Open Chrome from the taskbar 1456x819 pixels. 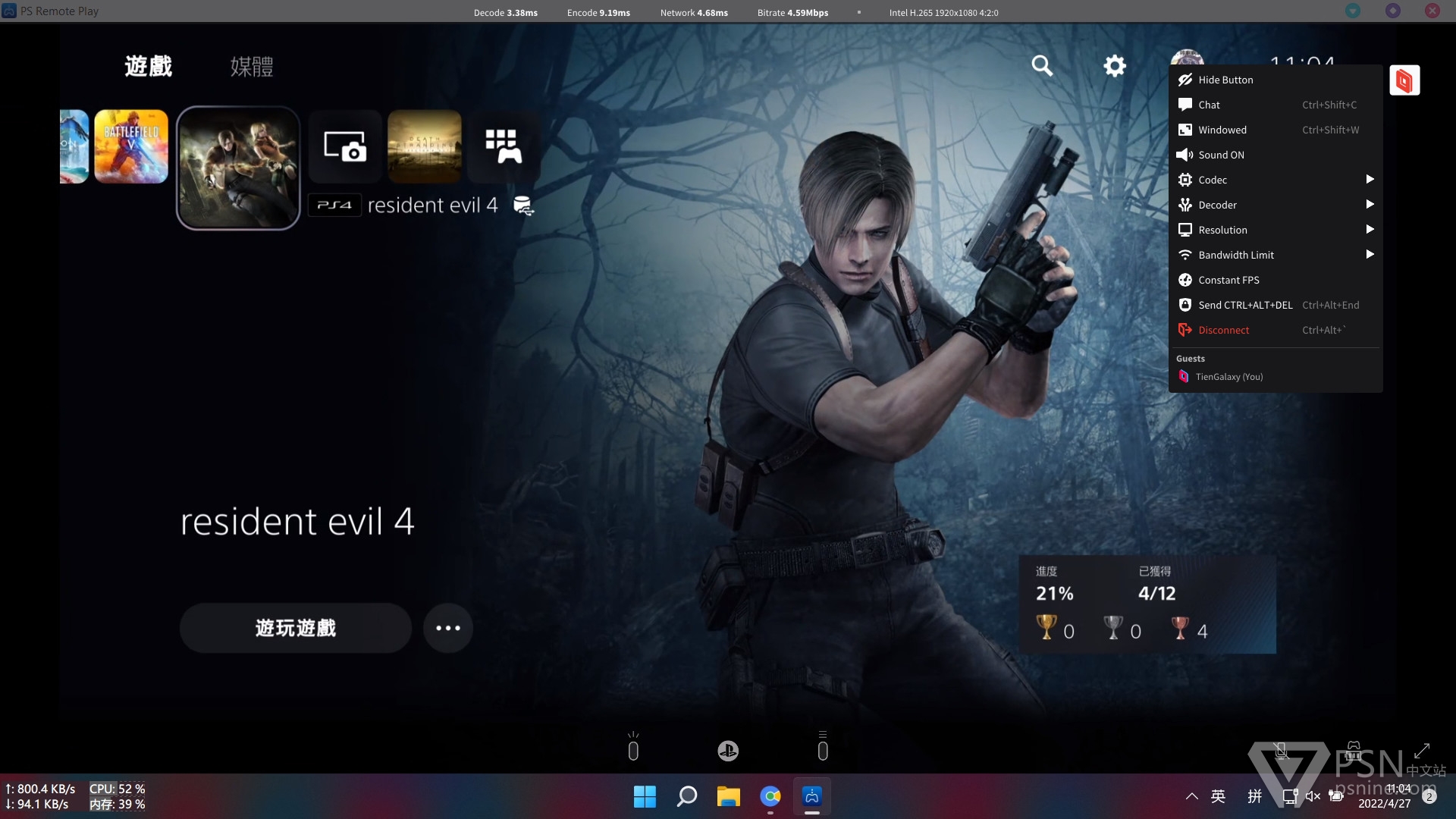coord(770,796)
